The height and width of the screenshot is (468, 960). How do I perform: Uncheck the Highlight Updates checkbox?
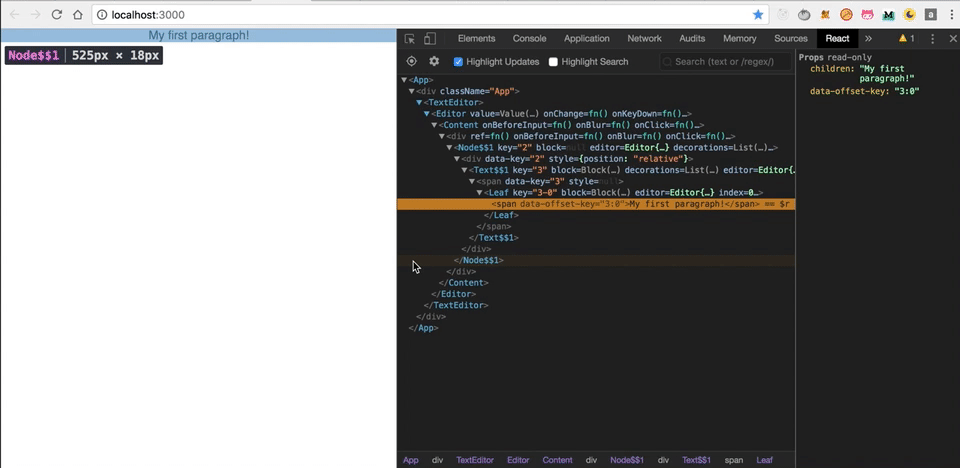[458, 62]
